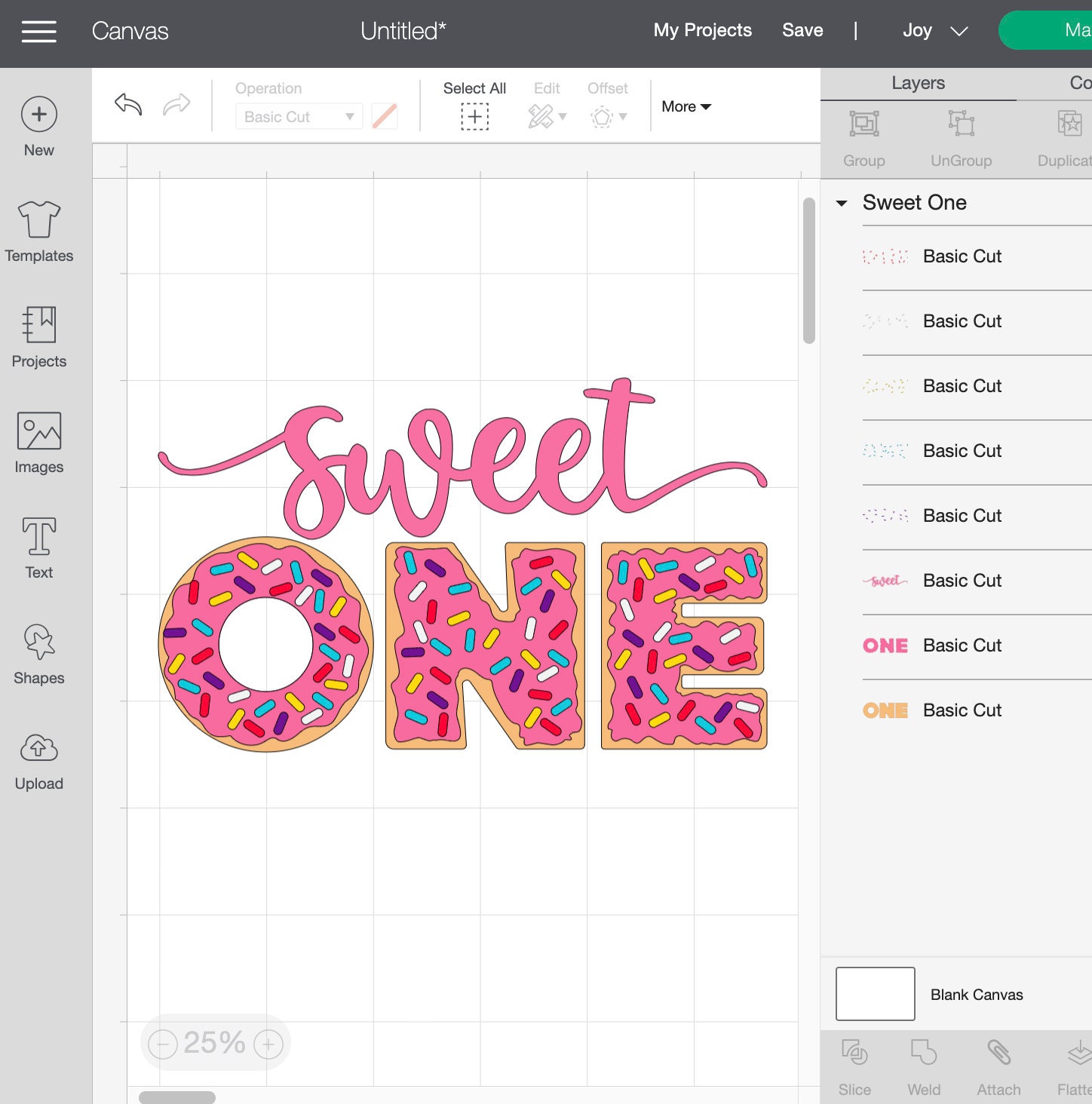Zoom in with the plus control

(x=267, y=1044)
